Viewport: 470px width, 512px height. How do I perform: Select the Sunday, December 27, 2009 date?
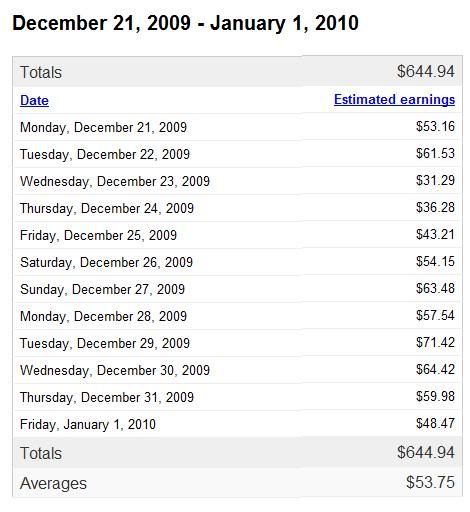pos(102,289)
